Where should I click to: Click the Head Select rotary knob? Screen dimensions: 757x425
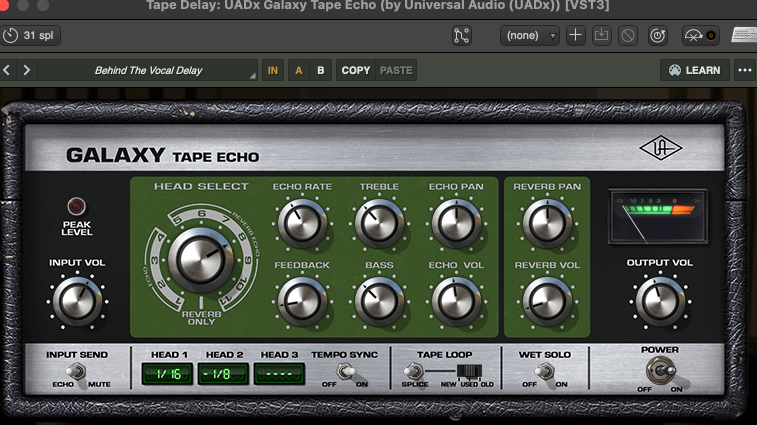(x=201, y=260)
